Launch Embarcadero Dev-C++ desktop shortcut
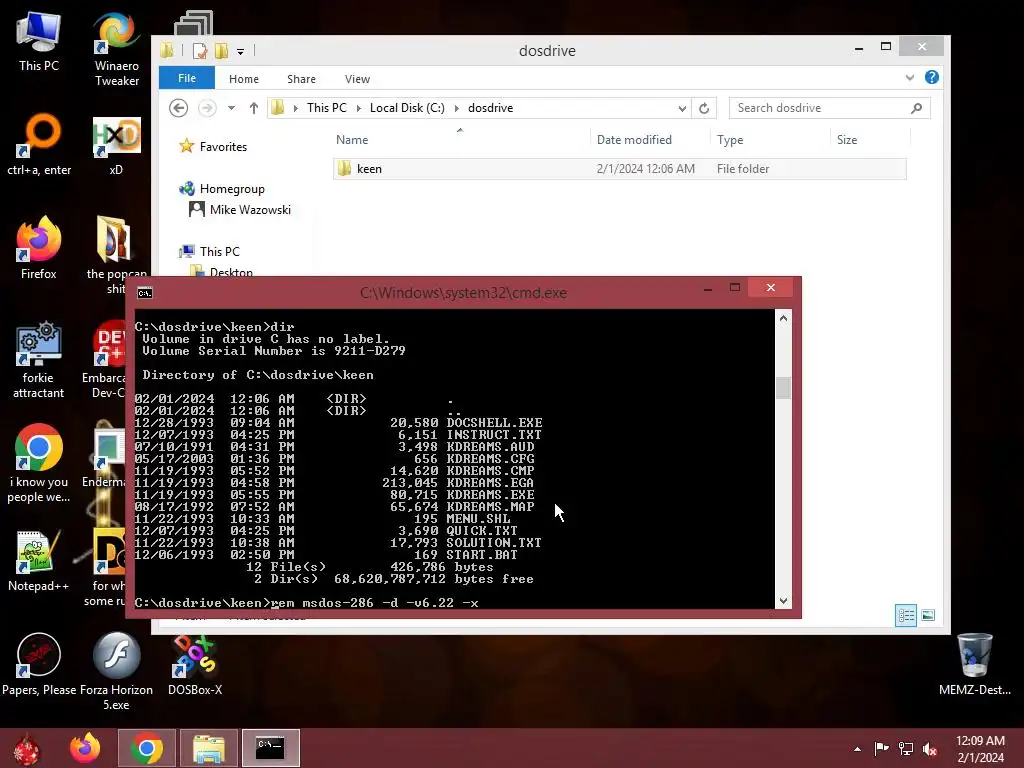Viewport: 1024px width, 768px height. [104, 359]
